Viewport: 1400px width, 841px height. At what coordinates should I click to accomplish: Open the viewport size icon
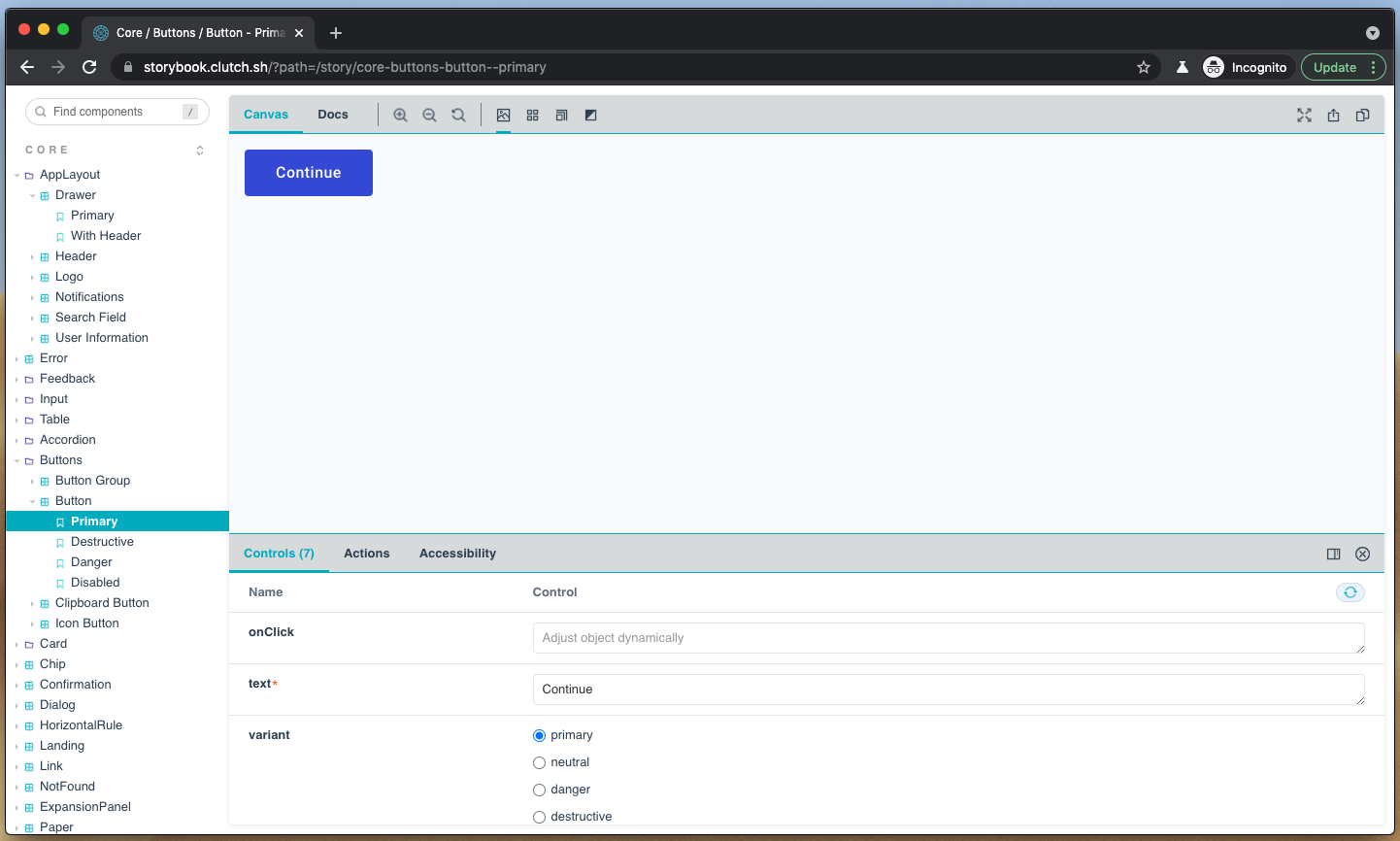coord(561,115)
